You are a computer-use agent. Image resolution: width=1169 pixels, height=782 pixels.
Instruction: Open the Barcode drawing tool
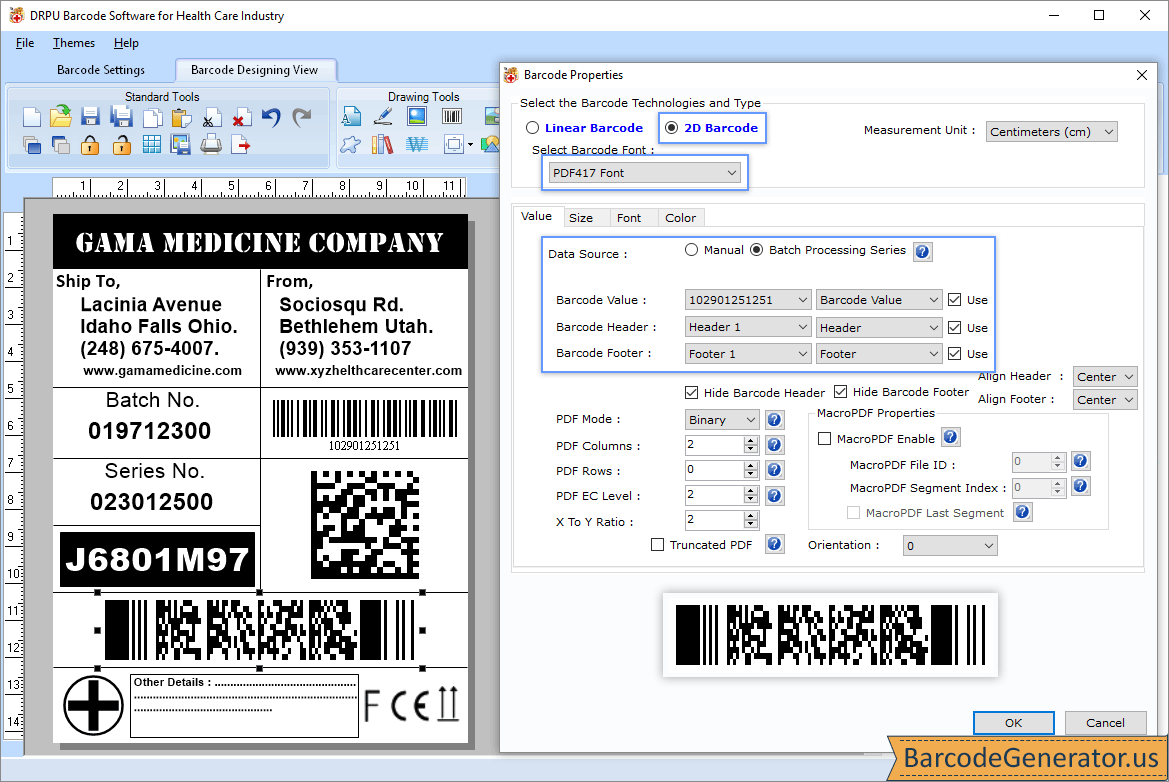point(451,115)
